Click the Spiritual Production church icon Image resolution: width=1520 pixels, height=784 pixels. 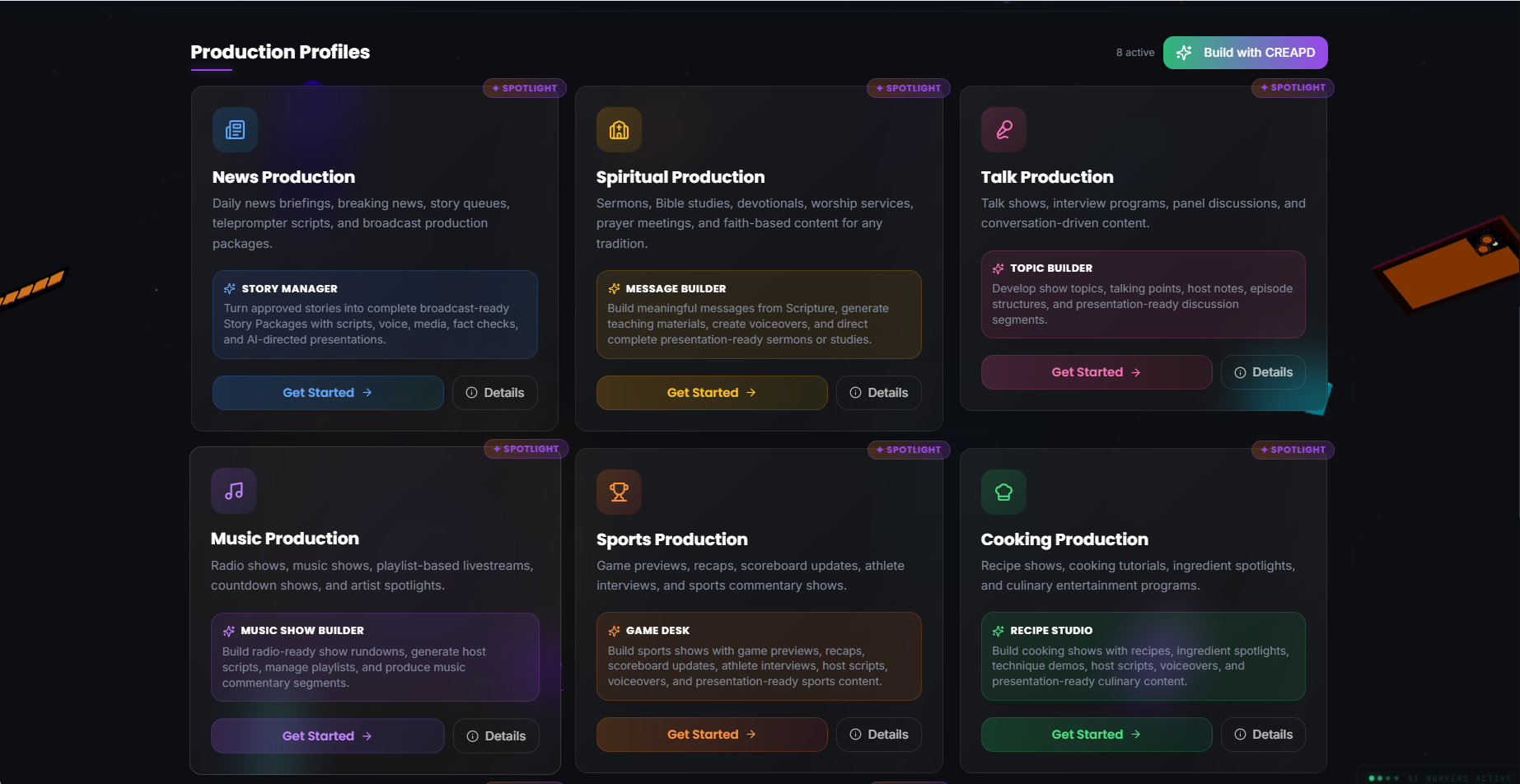pos(619,129)
